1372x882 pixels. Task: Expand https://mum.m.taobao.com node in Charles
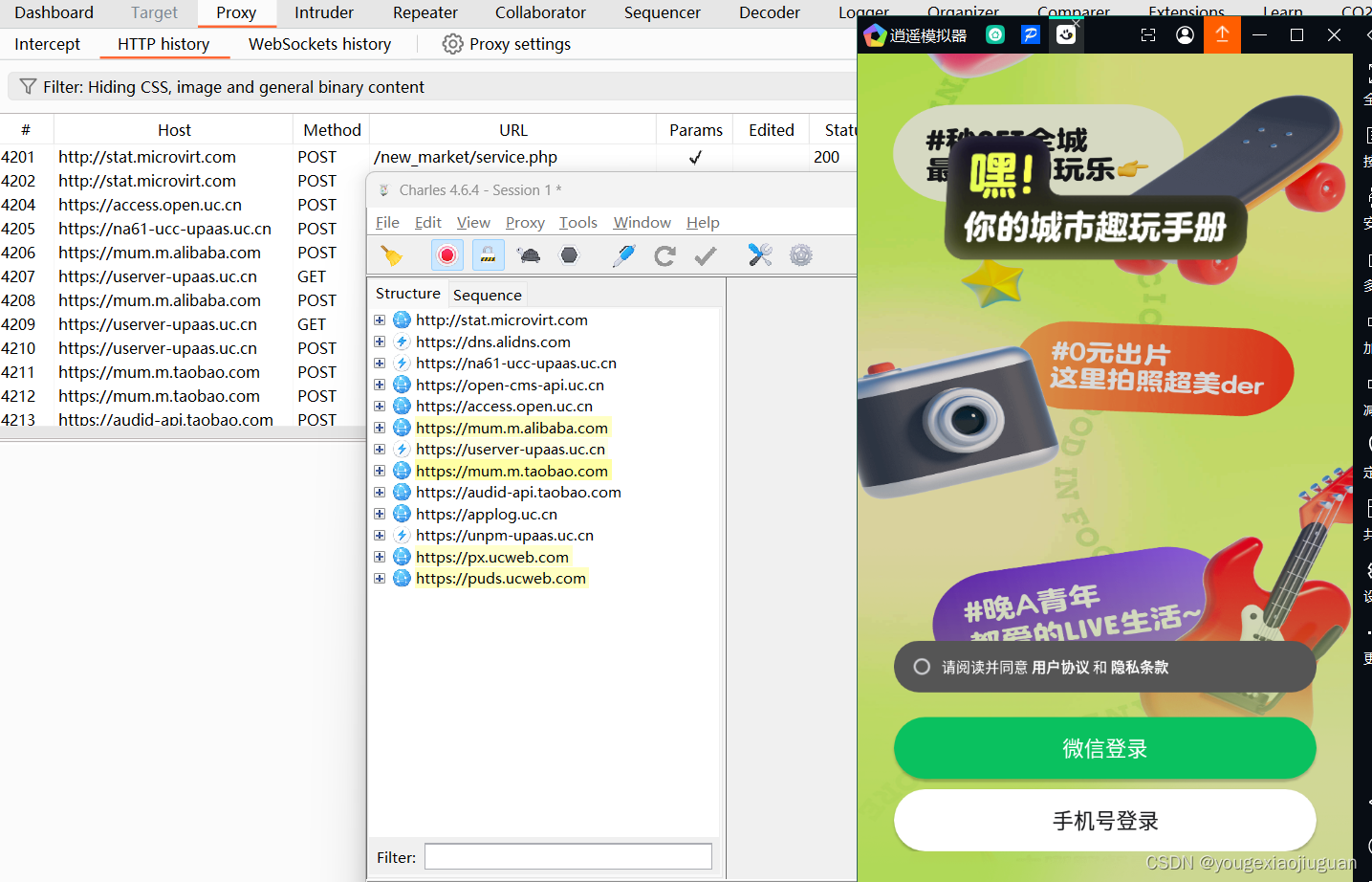pos(380,471)
